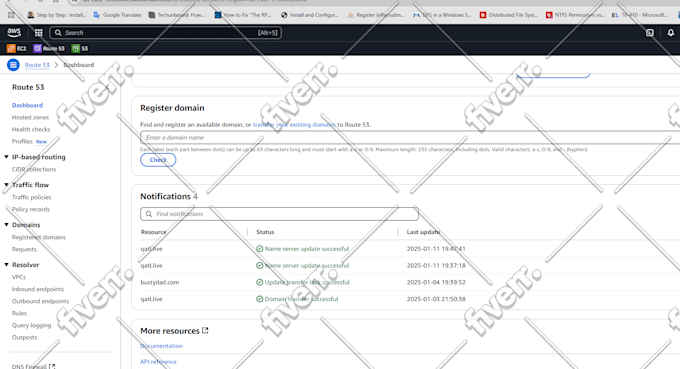Image resolution: width=680 pixels, height=369 pixels.
Task: Open Outbound endpoints
Action: pyautogui.click(x=40, y=301)
